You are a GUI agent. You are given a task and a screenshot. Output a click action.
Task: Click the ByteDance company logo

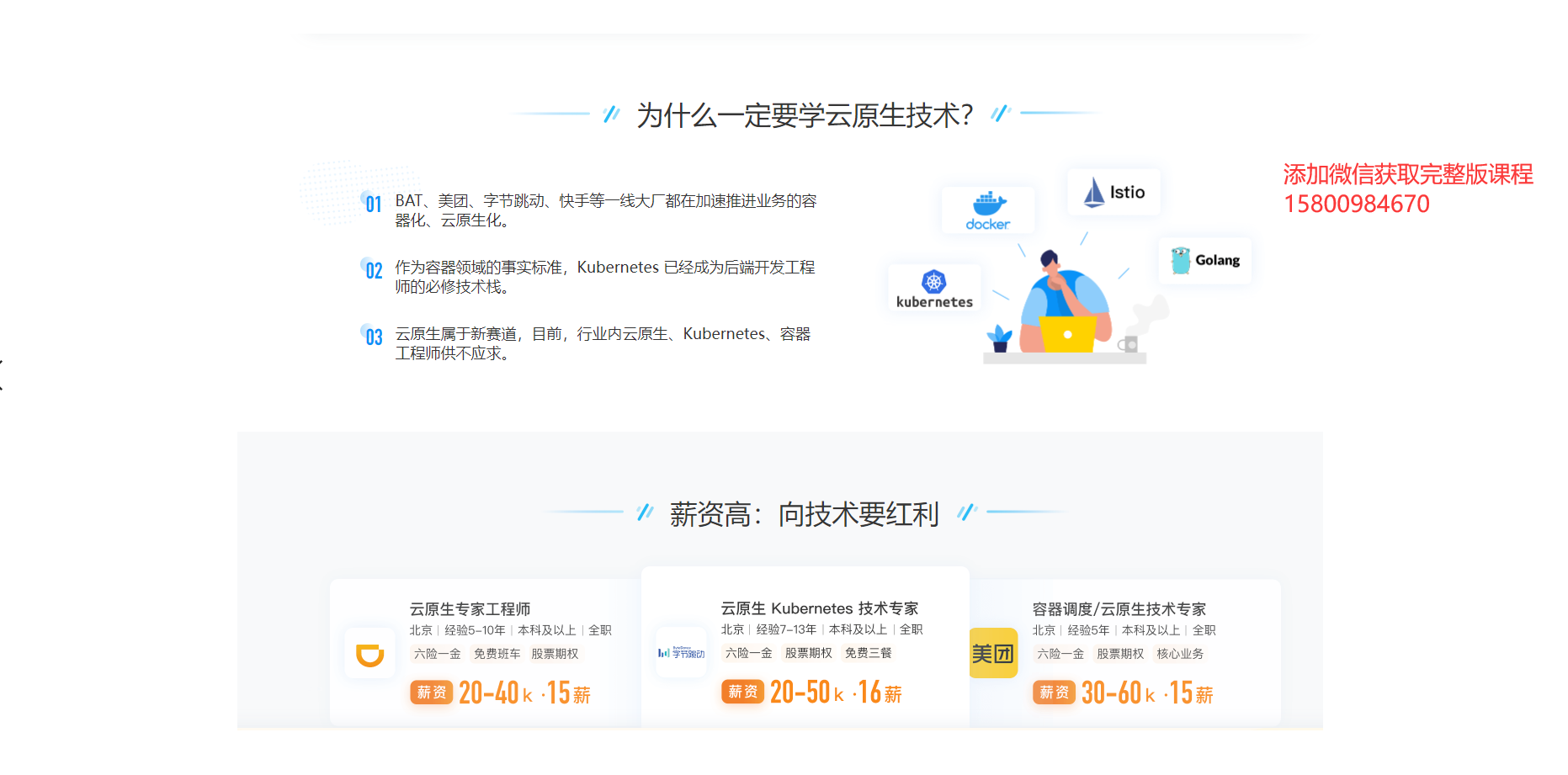tap(681, 652)
